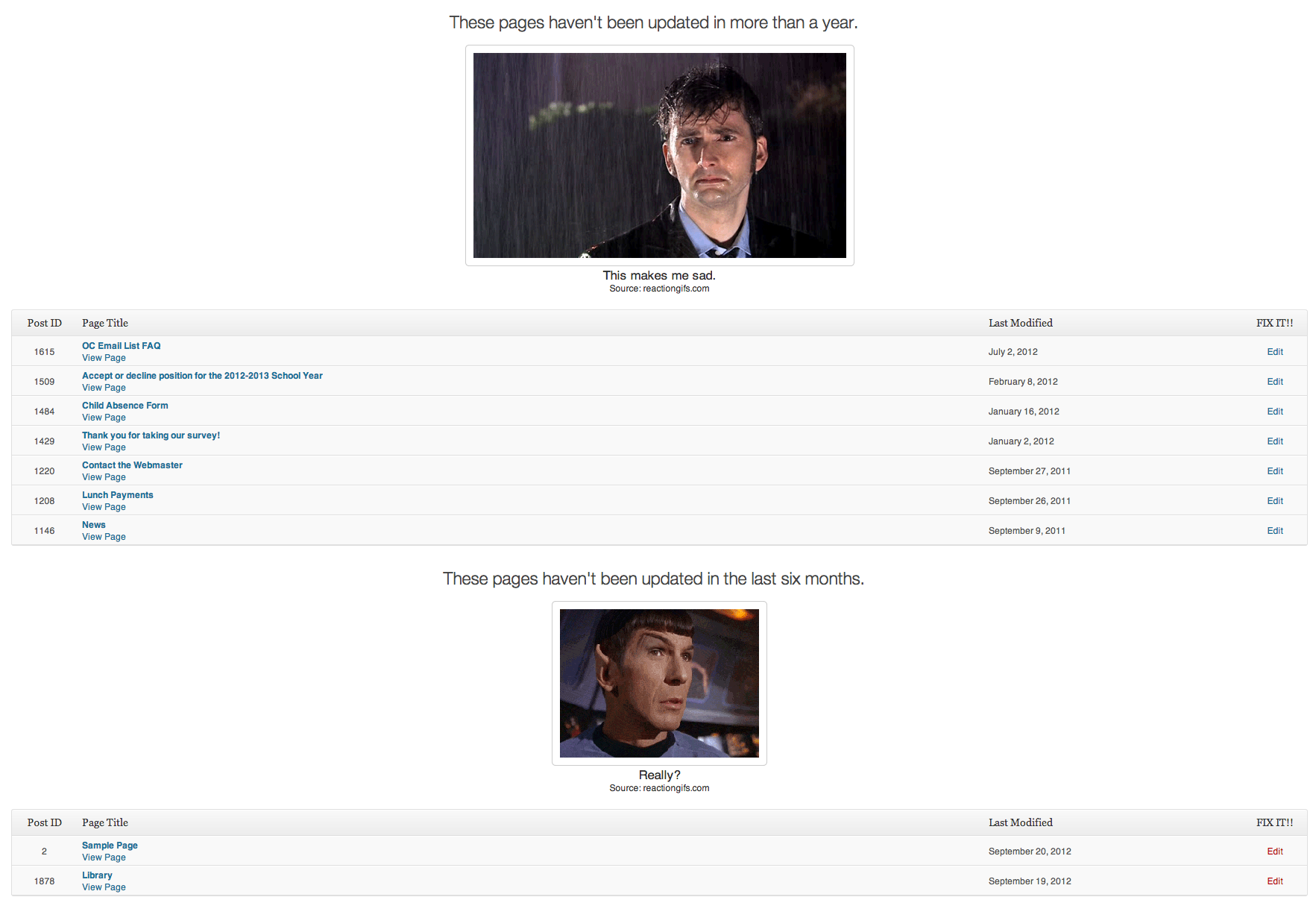Open Accept or decline position 2012-2013 link
The width and height of the screenshot is (1316, 897).
(202, 376)
